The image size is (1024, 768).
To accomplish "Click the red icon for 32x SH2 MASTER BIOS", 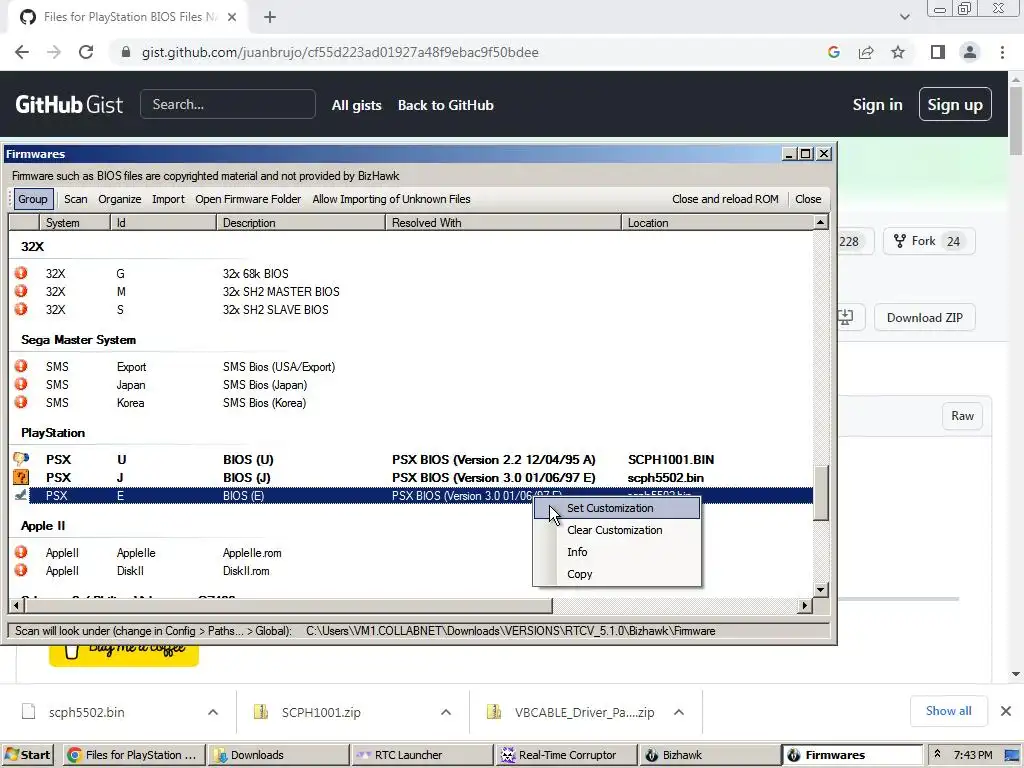I will (22, 291).
